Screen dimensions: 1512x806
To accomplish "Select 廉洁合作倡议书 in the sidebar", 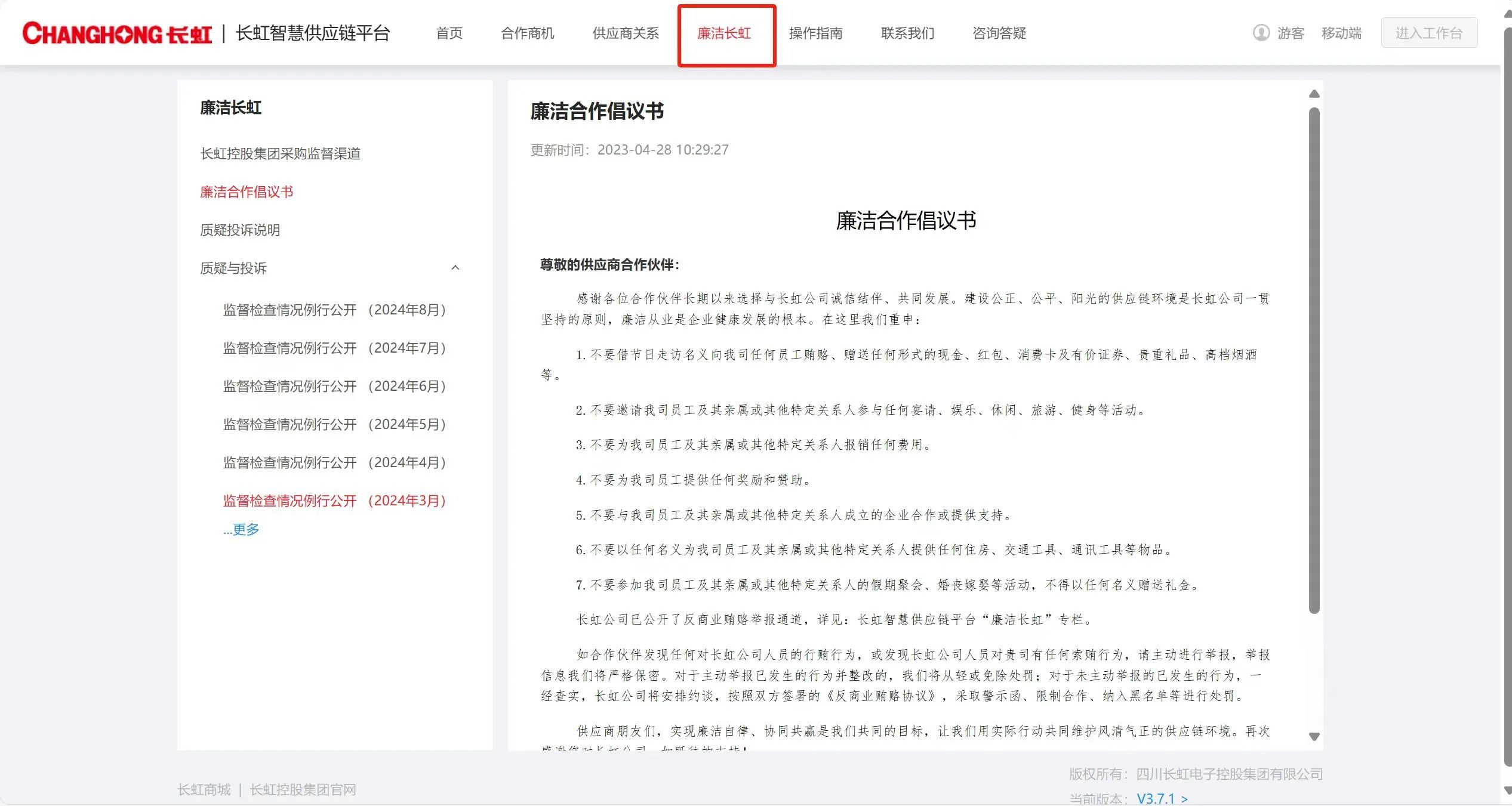I will [x=246, y=192].
